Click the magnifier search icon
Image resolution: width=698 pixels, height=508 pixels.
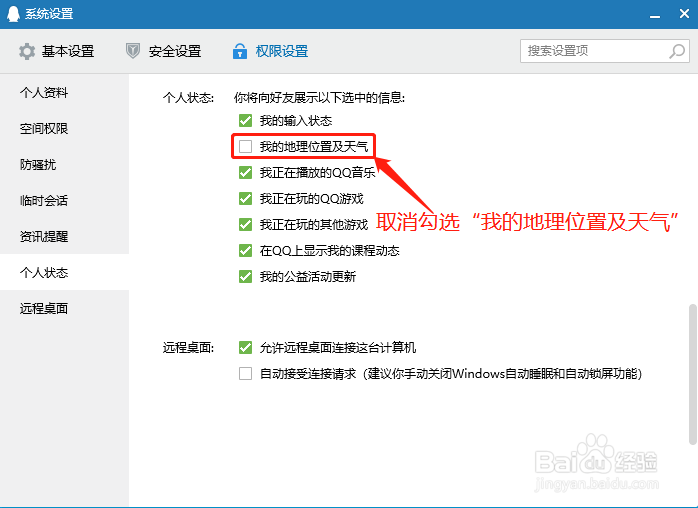click(x=677, y=51)
